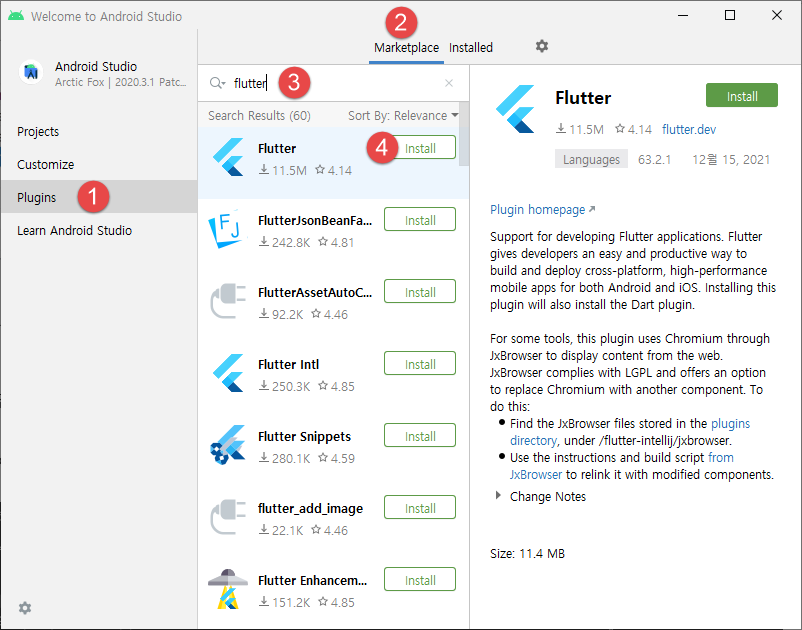Screen dimensions: 802x630
Task: Install FlutterAssetAutoCompletion plugin
Action: (420, 292)
